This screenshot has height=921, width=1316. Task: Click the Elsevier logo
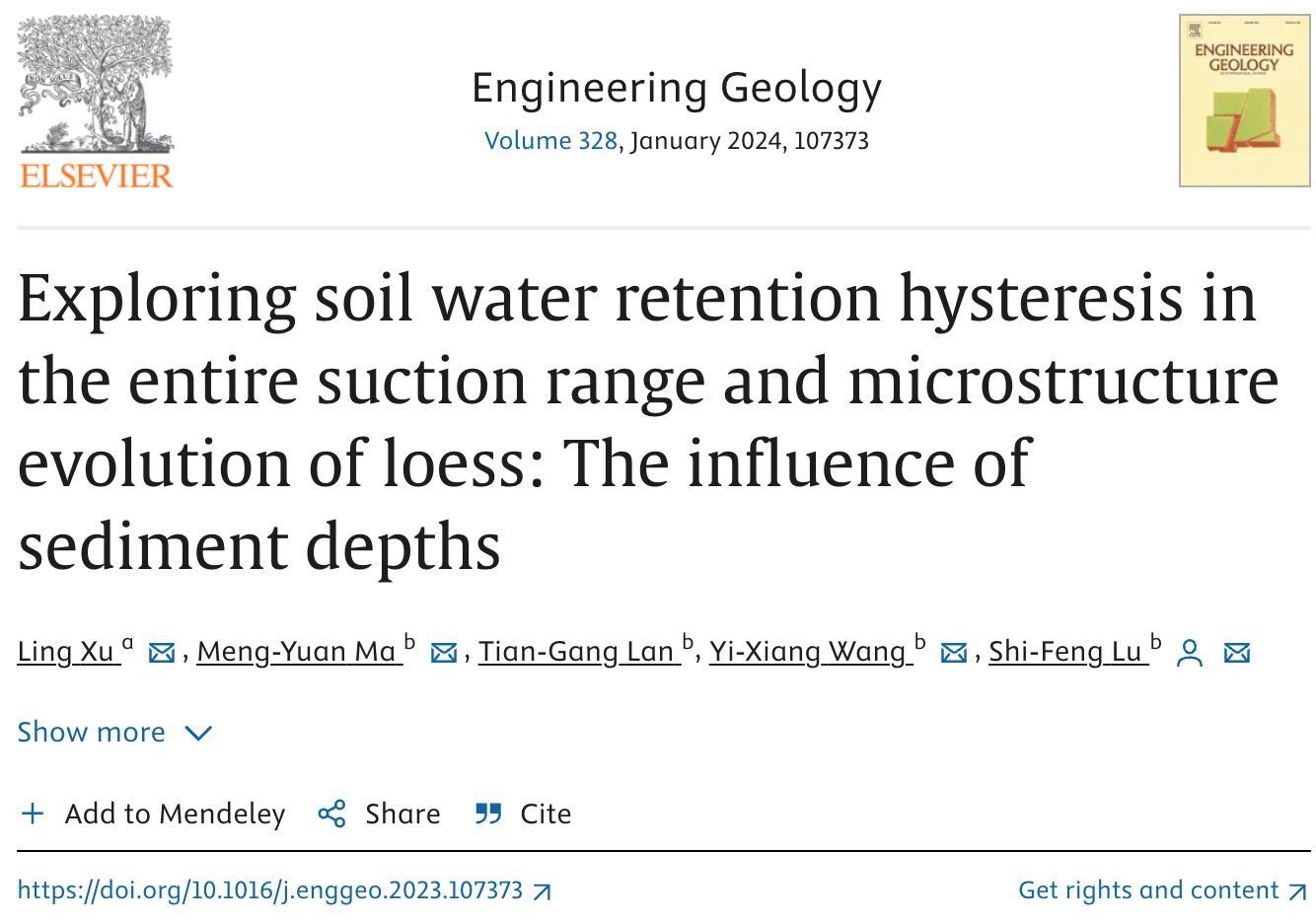(x=96, y=103)
